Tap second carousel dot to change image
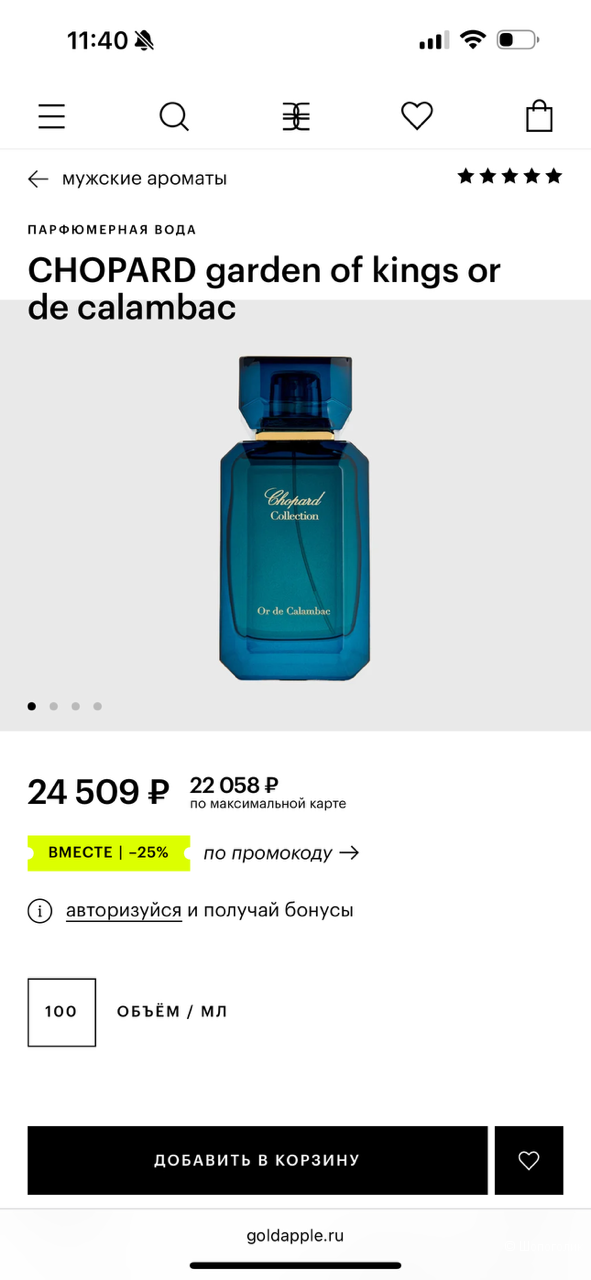This screenshot has width=591, height=1280. pos(53,706)
